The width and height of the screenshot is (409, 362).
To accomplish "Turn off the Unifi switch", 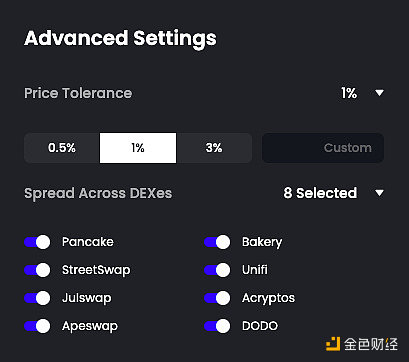I will (x=217, y=270).
